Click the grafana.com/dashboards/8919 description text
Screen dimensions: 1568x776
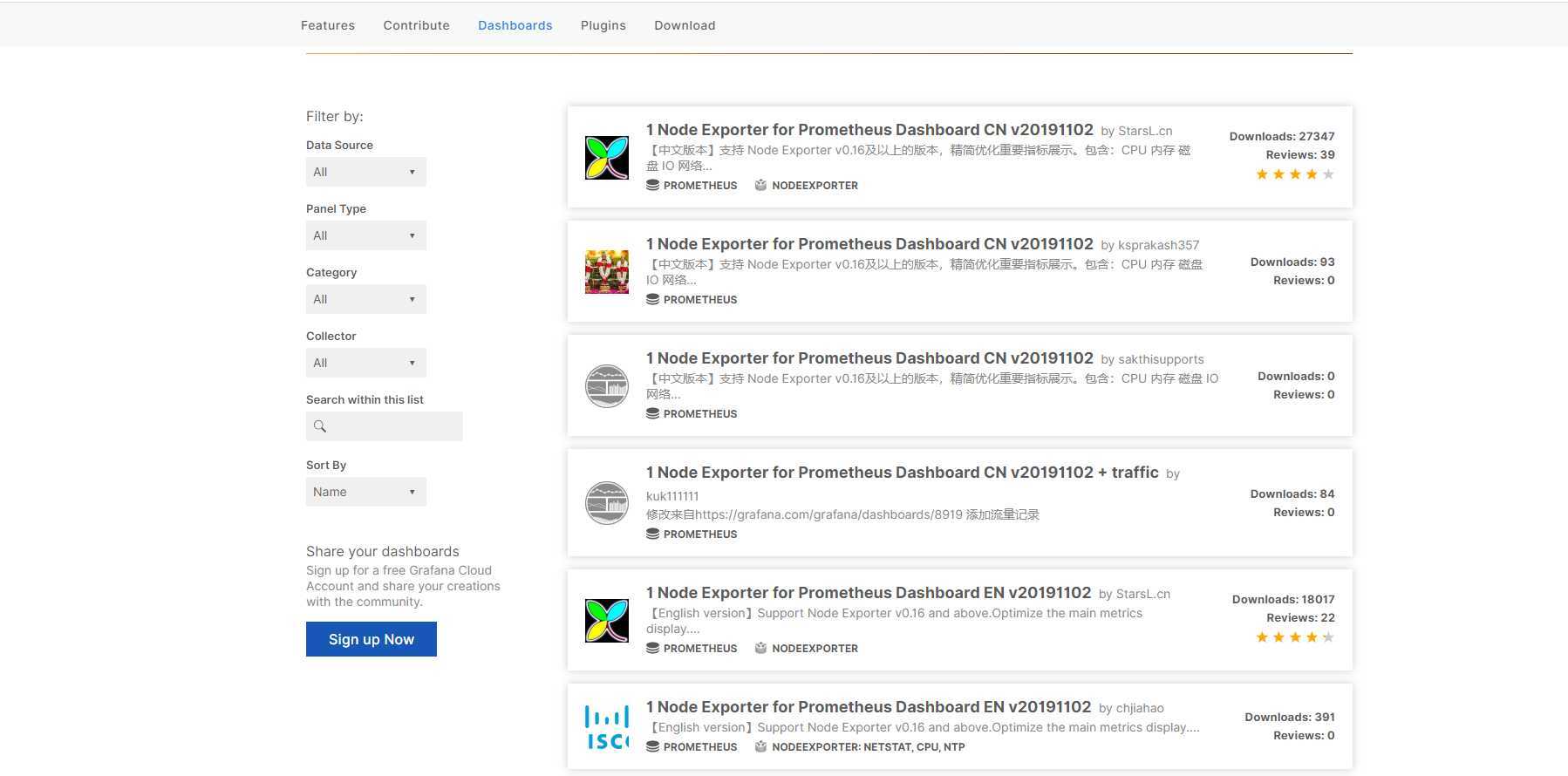[842, 514]
